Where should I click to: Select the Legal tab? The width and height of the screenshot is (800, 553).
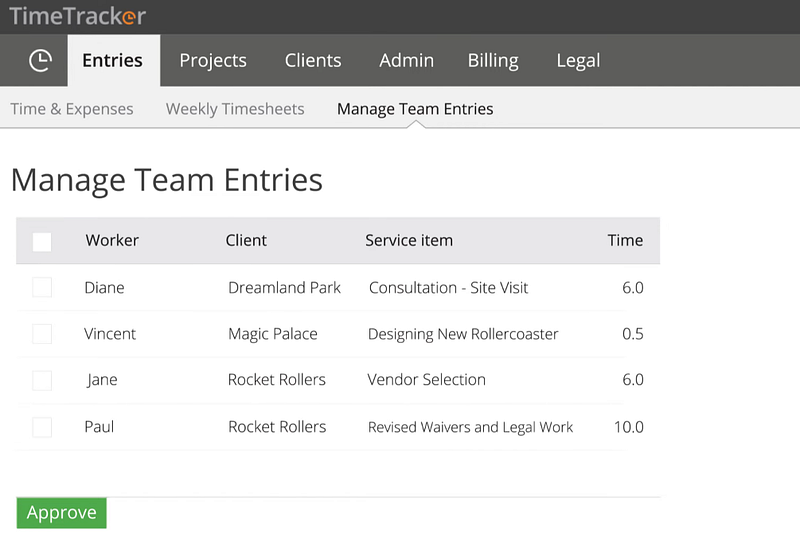point(578,61)
